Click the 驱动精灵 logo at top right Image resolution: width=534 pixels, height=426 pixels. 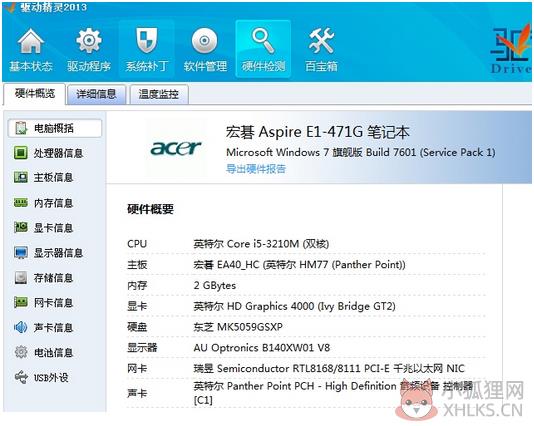(510, 49)
